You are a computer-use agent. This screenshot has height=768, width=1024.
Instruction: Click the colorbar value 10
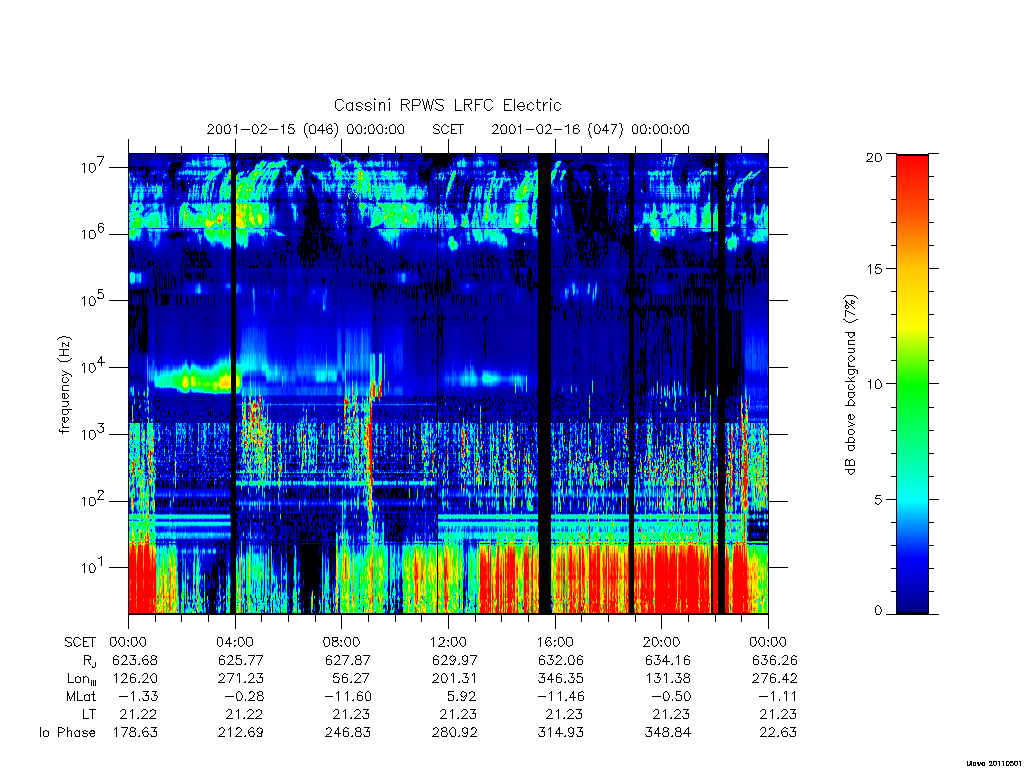pos(873,384)
